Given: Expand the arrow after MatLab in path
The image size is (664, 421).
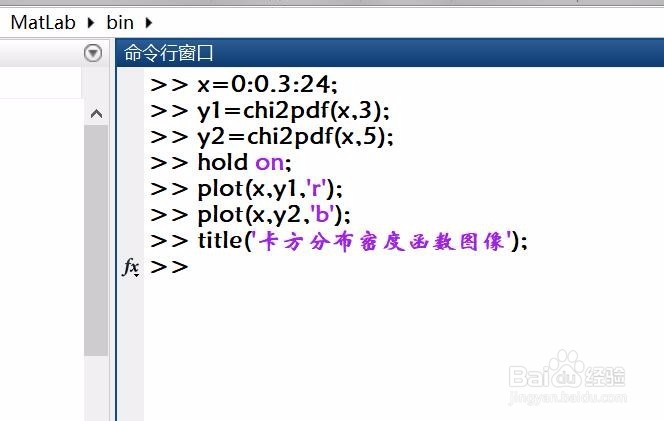Looking at the screenshot, I should (x=91, y=22).
